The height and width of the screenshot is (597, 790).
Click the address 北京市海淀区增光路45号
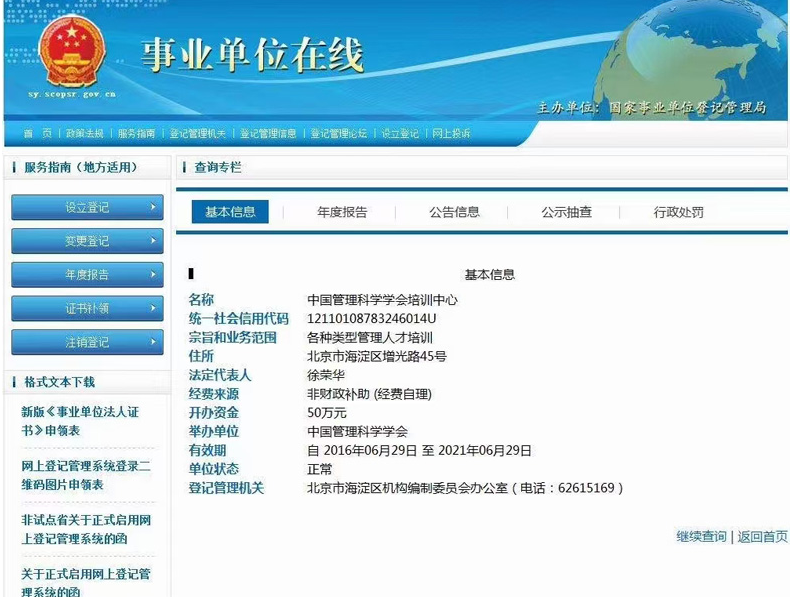pyautogui.click(x=377, y=356)
